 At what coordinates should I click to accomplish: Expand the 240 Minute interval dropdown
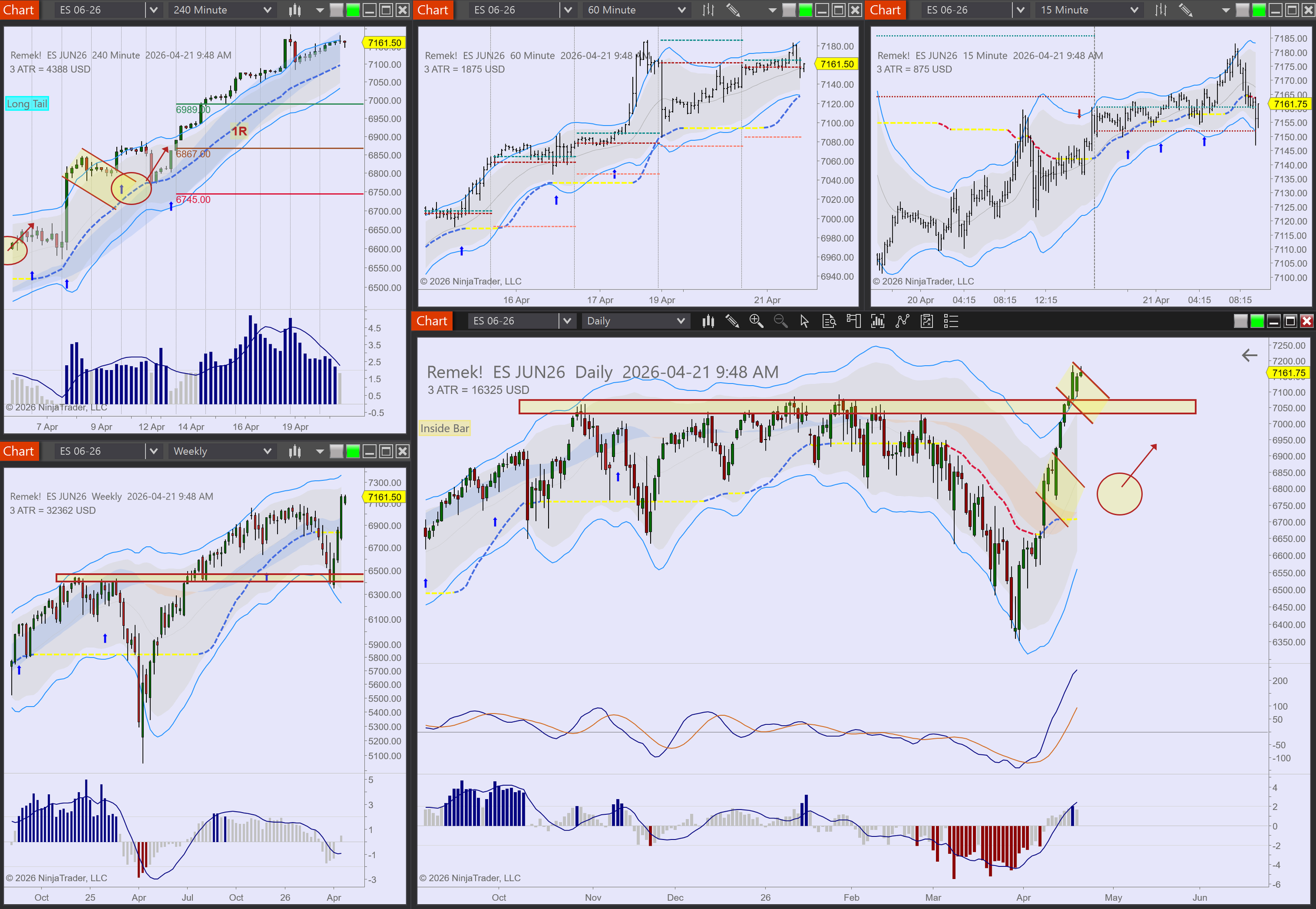(267, 9)
